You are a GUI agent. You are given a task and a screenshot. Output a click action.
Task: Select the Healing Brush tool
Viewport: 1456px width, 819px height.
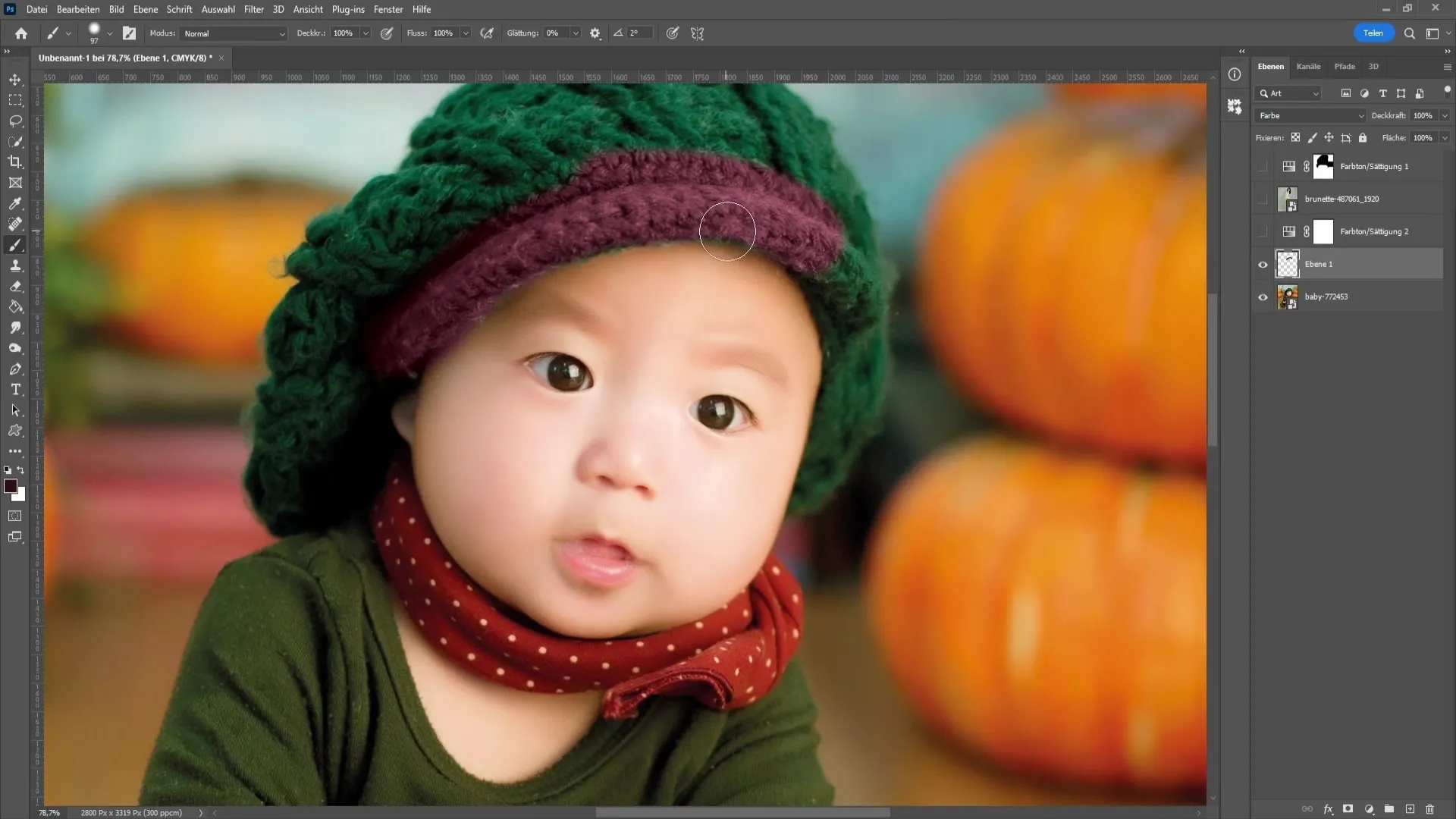[x=15, y=224]
